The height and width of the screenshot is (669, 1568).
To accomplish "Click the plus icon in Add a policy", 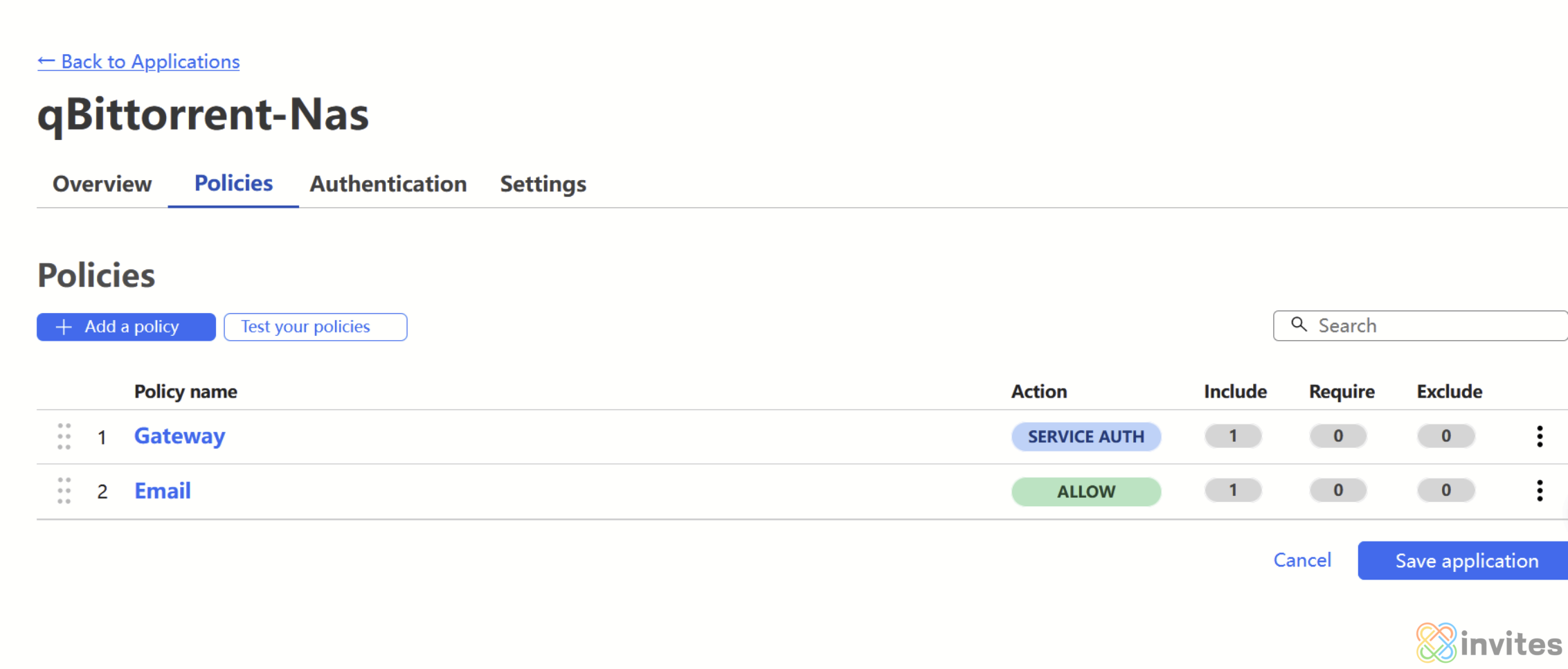I will tap(64, 327).
